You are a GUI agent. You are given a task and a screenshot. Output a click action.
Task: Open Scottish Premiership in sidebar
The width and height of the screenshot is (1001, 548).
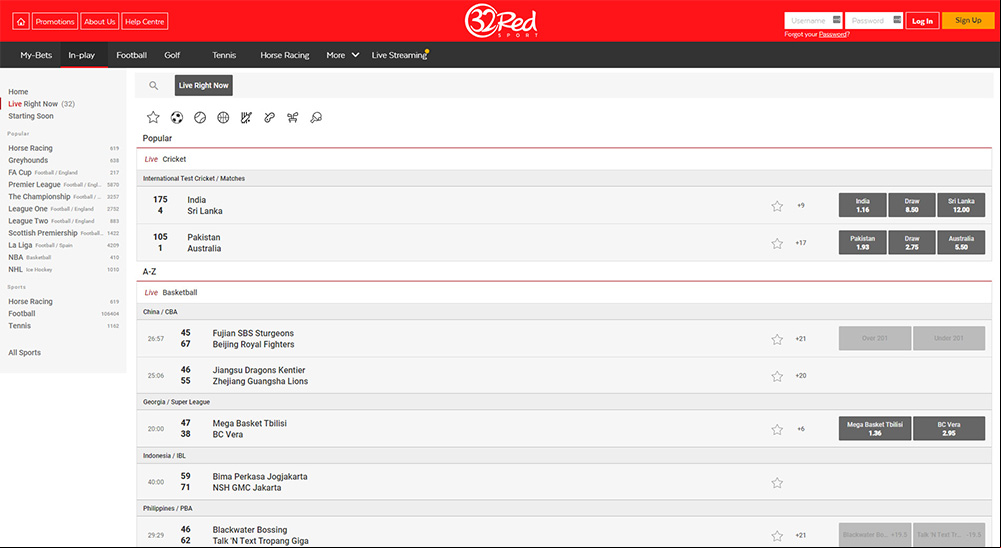(x=43, y=233)
